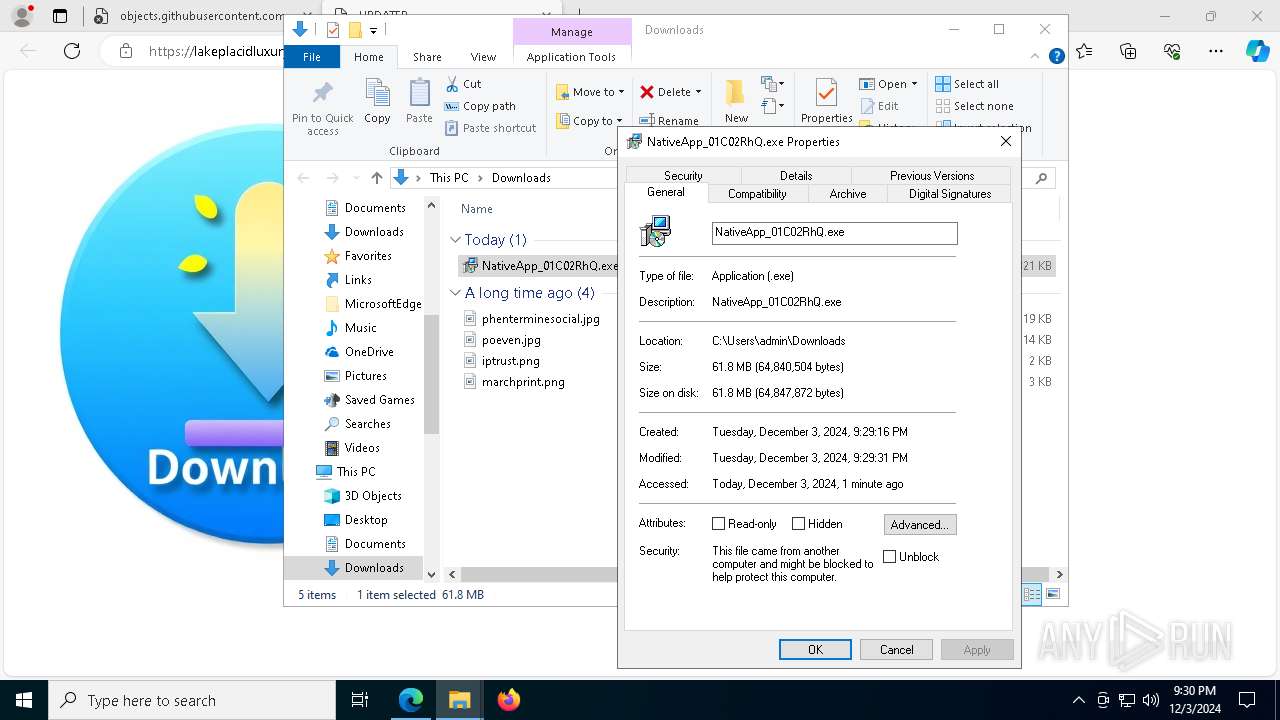
Task: Click the ribbon Properties checkmark icon
Action: [826, 93]
